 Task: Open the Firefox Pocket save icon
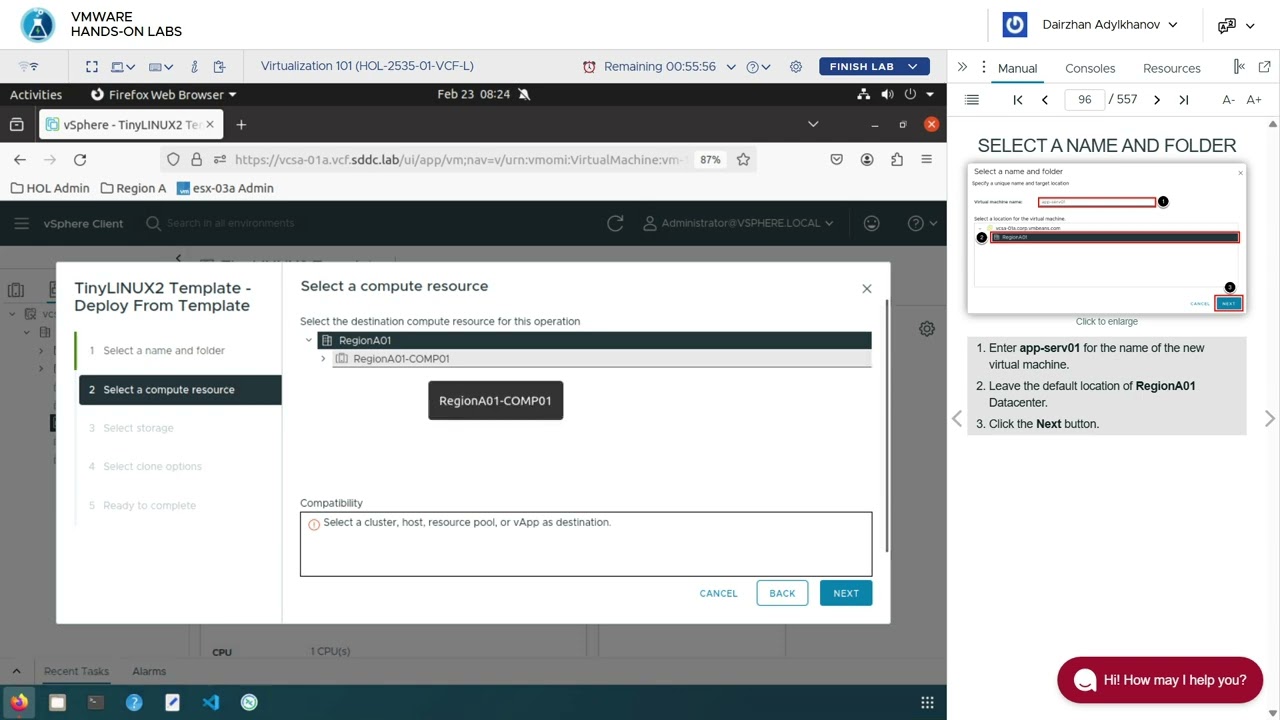point(837,159)
